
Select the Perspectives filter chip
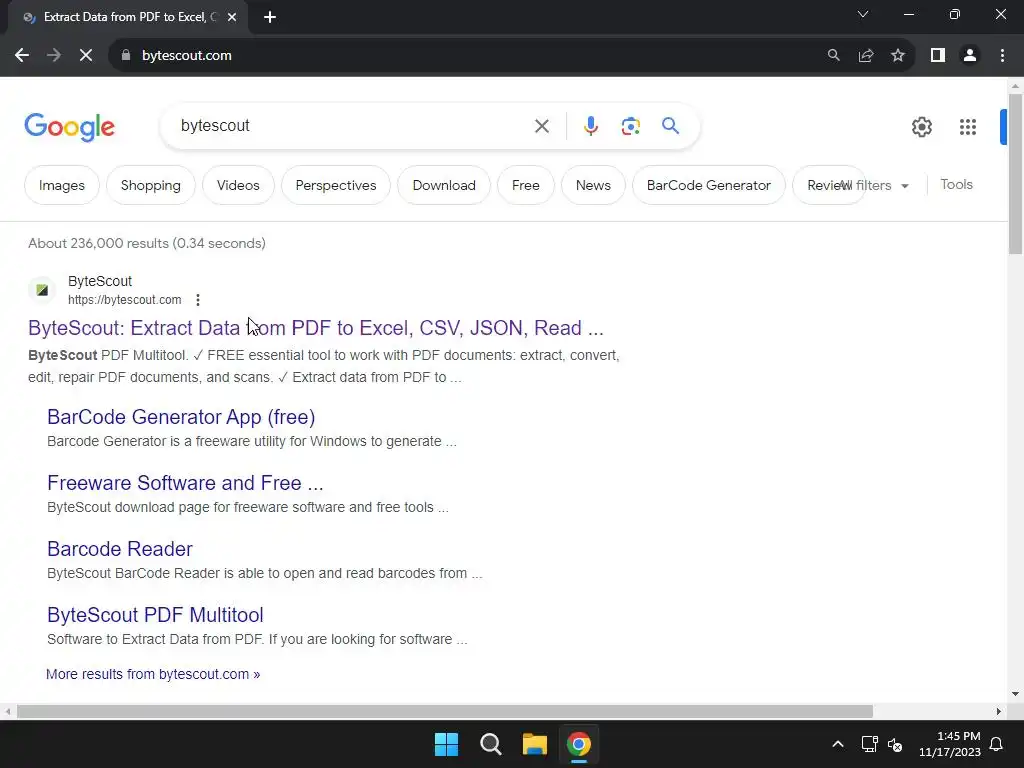[x=336, y=185]
